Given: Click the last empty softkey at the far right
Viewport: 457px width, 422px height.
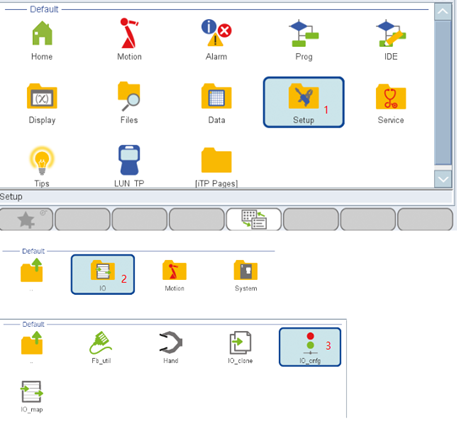Looking at the screenshot, I should pos(425,219).
